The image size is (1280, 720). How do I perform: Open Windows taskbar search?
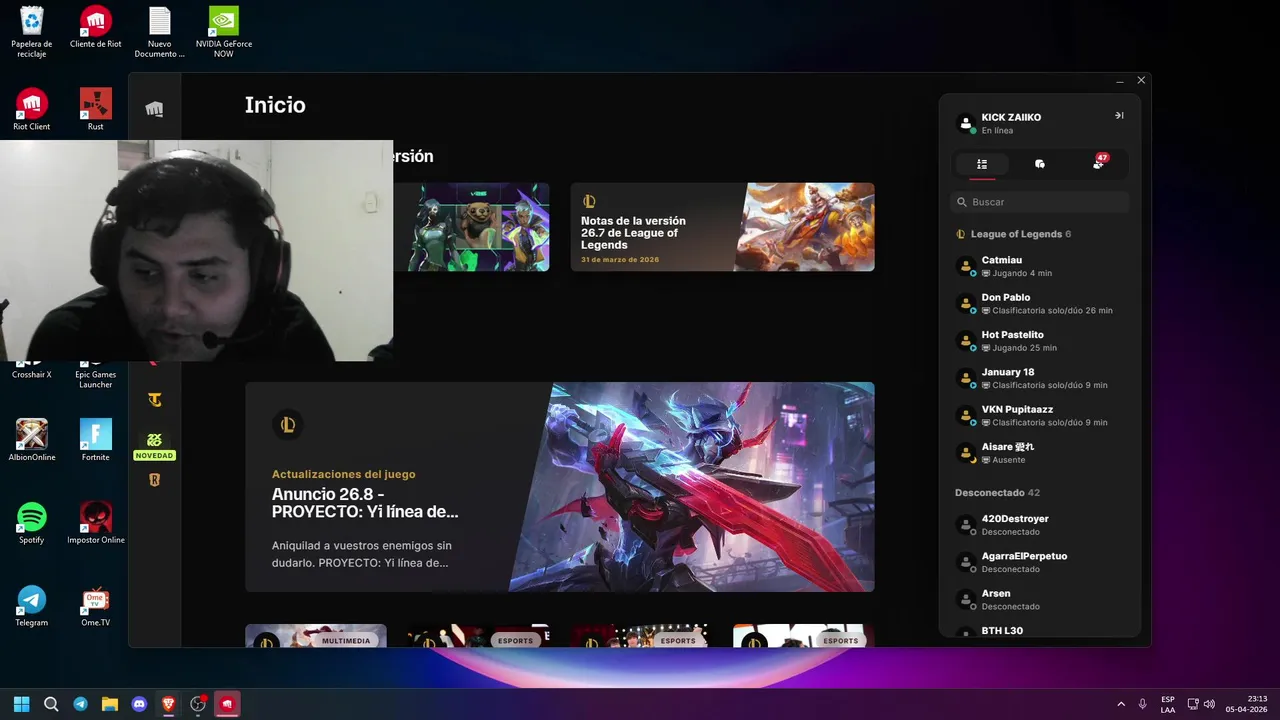tap(51, 704)
